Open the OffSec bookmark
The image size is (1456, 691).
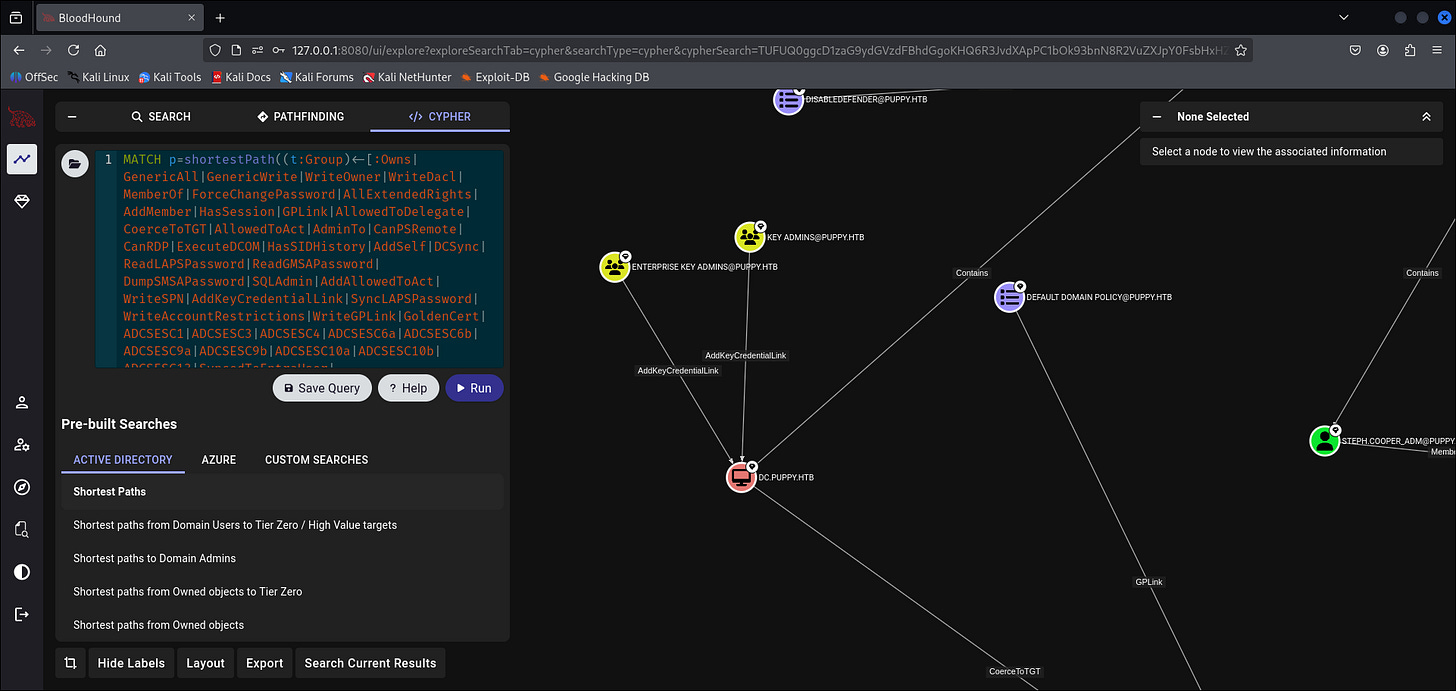point(34,77)
